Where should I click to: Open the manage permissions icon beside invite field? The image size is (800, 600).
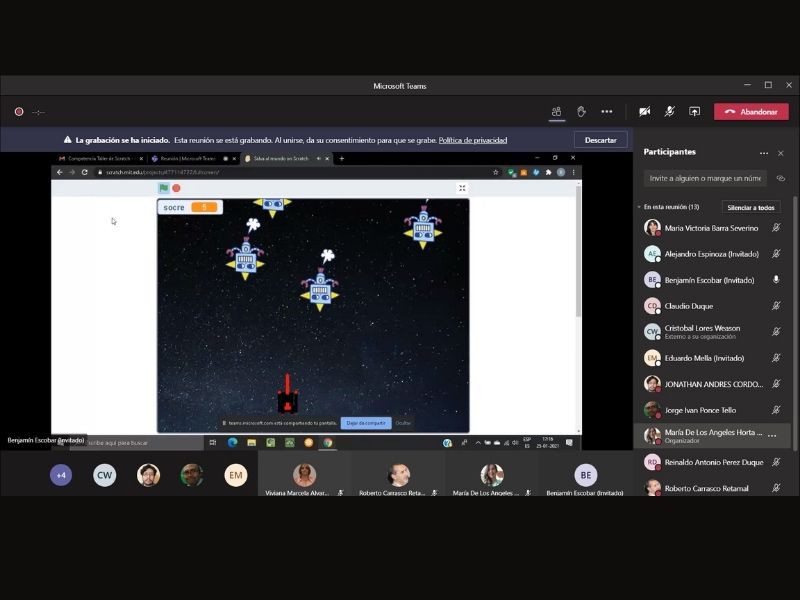781,178
